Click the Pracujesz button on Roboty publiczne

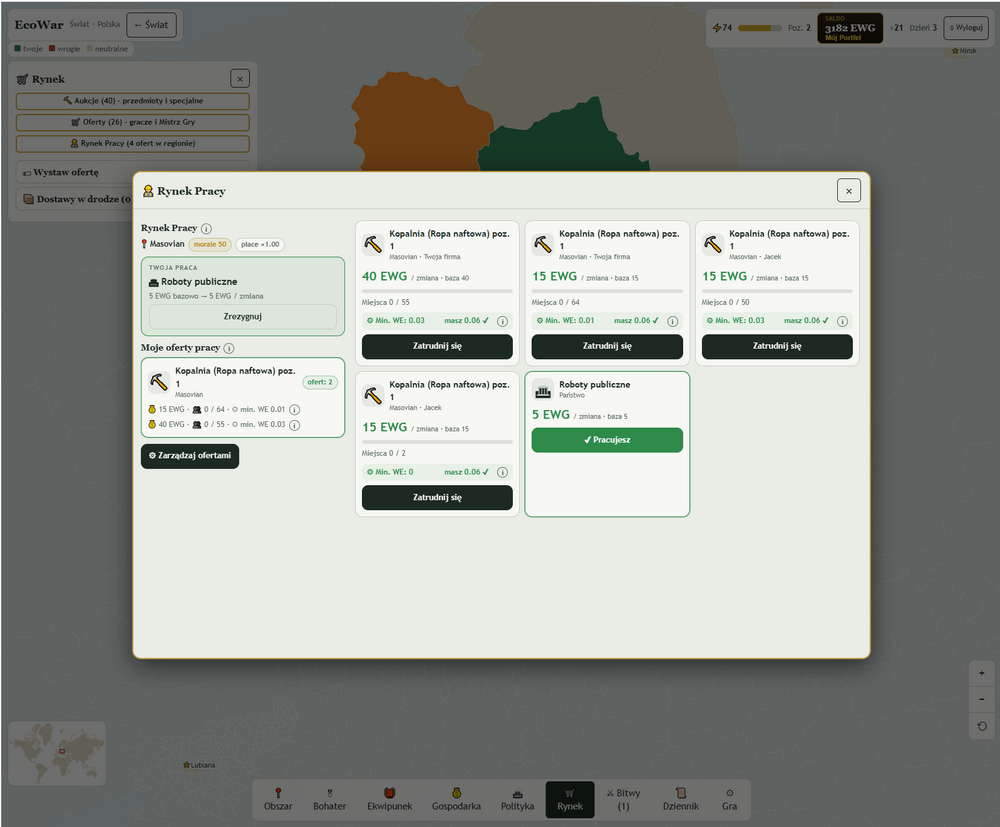(x=607, y=440)
